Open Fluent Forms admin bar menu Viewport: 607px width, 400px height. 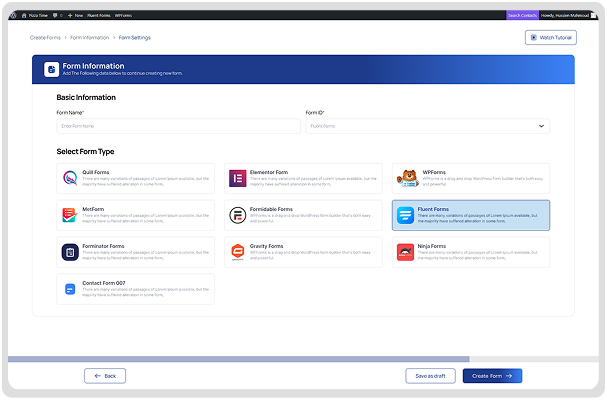click(x=99, y=15)
